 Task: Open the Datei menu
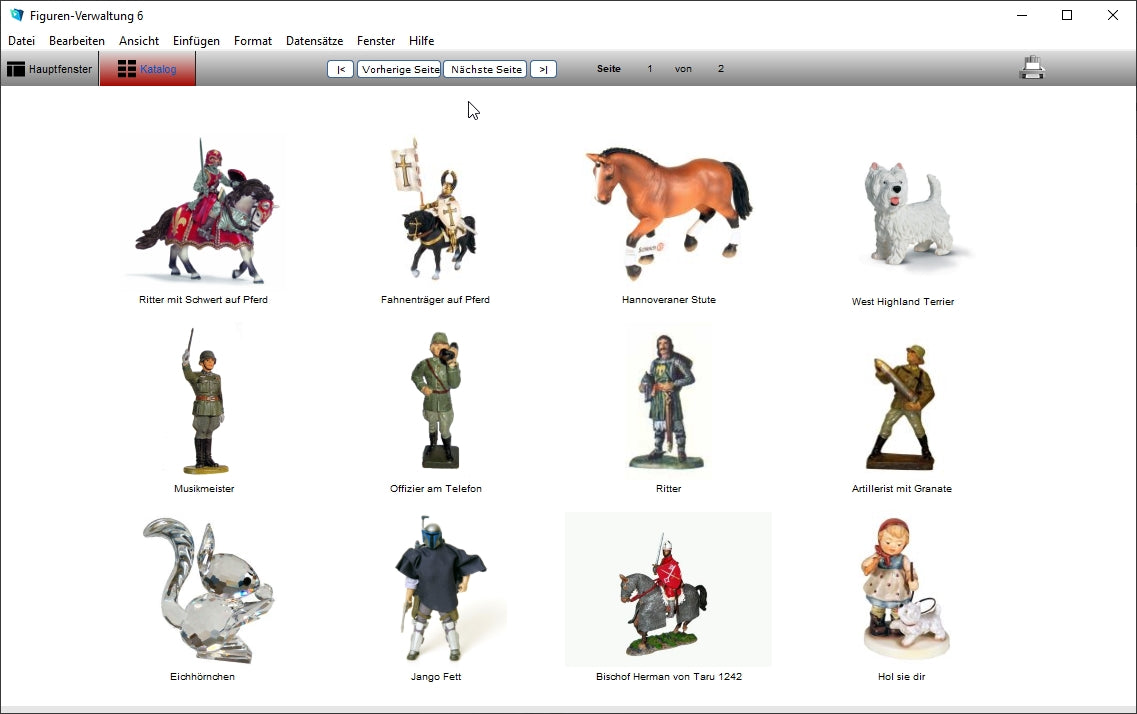[21, 41]
